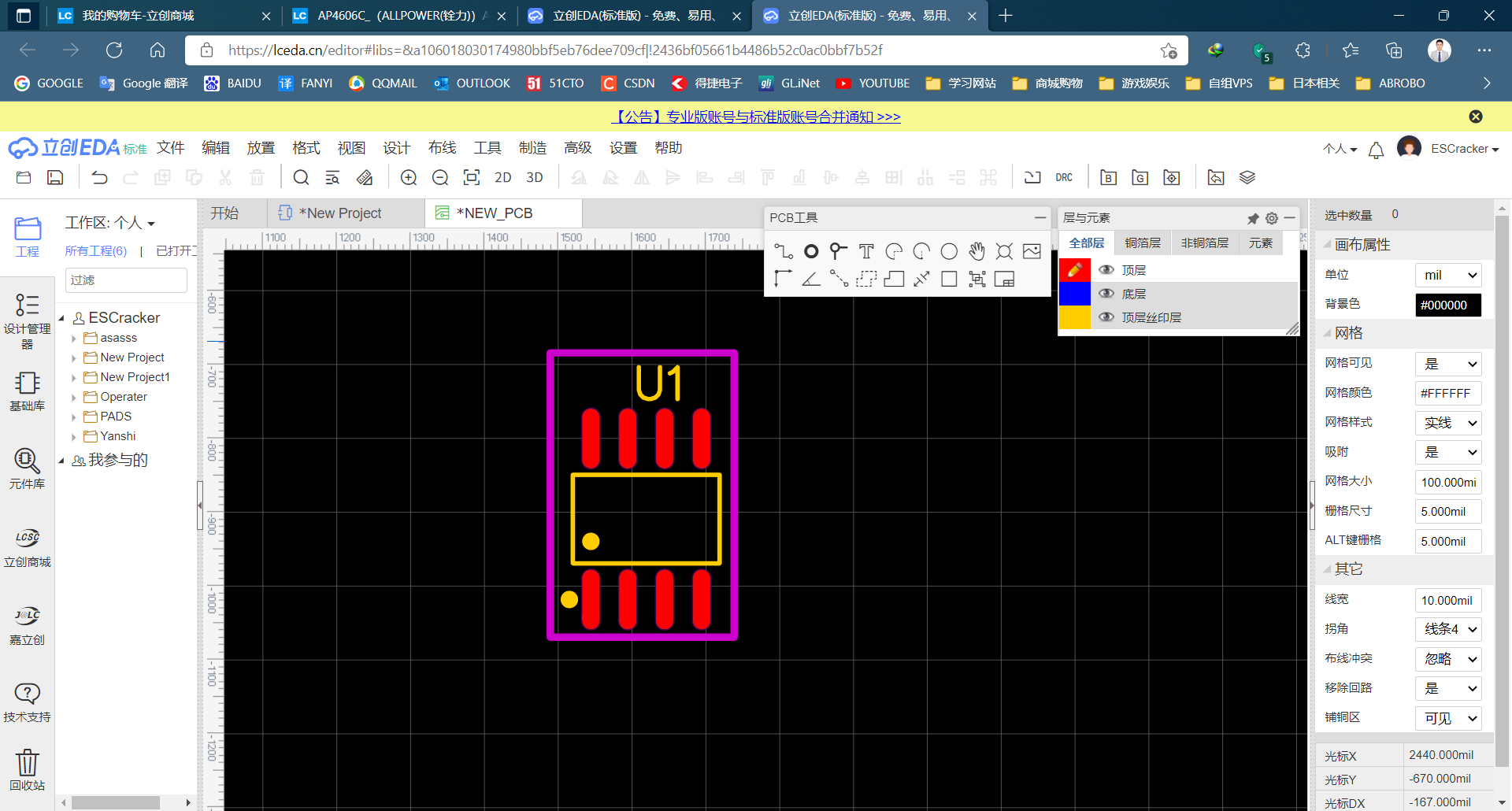Viewport: 1512px width, 811px height.
Task: Select the Text tool in PCB tools
Action: [x=866, y=251]
